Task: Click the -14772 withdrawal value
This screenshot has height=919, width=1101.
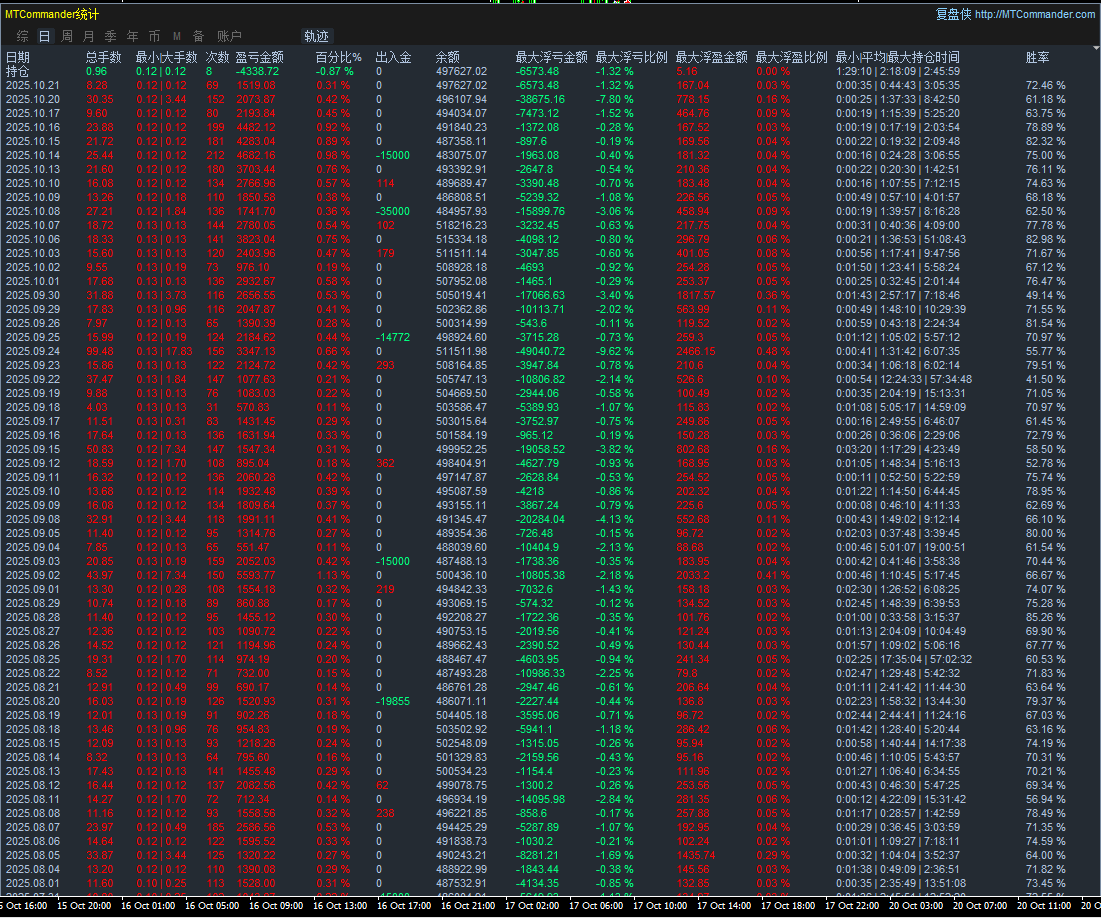Action: point(393,337)
